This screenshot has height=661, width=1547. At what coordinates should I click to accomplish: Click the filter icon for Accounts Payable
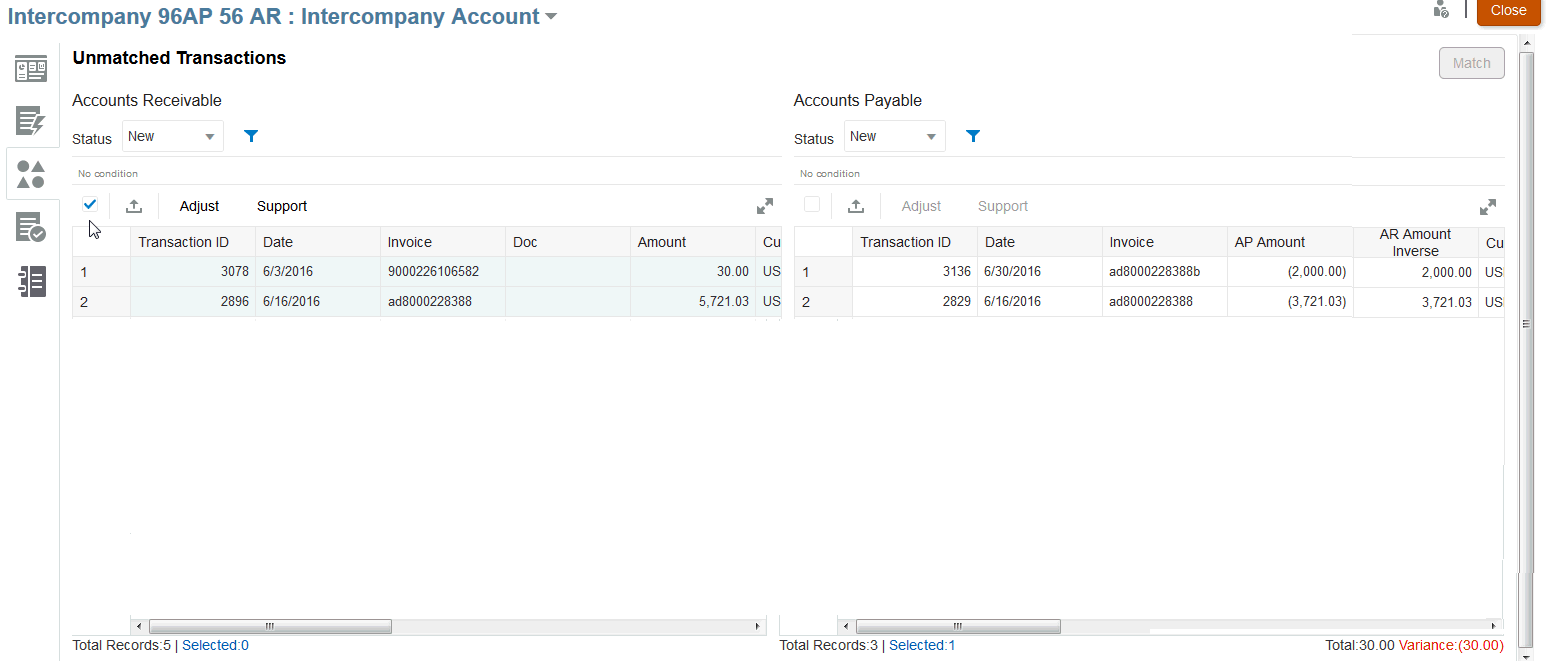(x=973, y=135)
